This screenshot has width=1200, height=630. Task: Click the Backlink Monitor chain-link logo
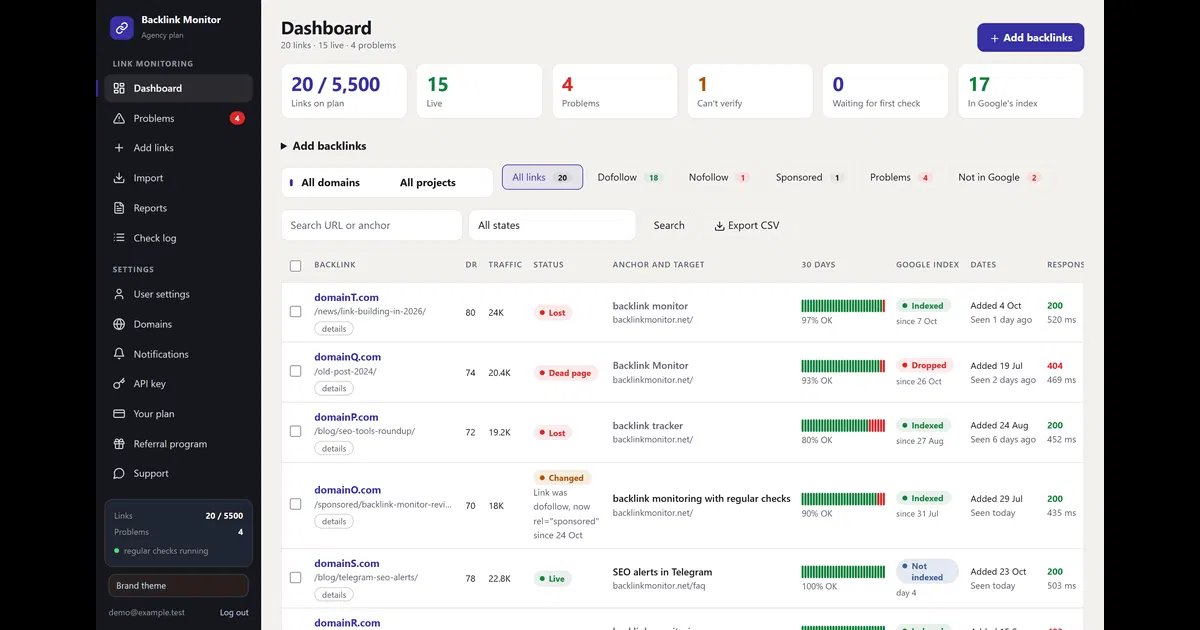click(122, 27)
